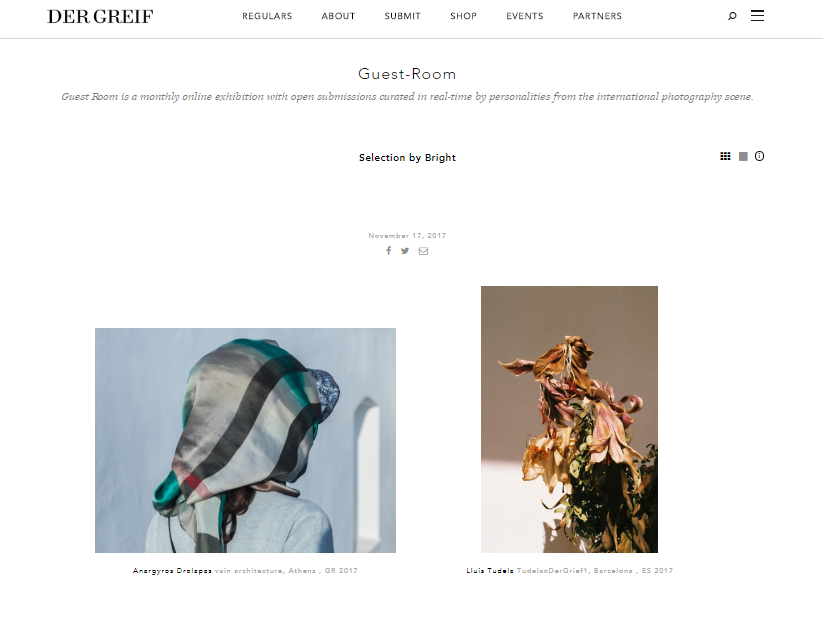Open the Regulars menu
823x618 pixels.
(x=267, y=16)
